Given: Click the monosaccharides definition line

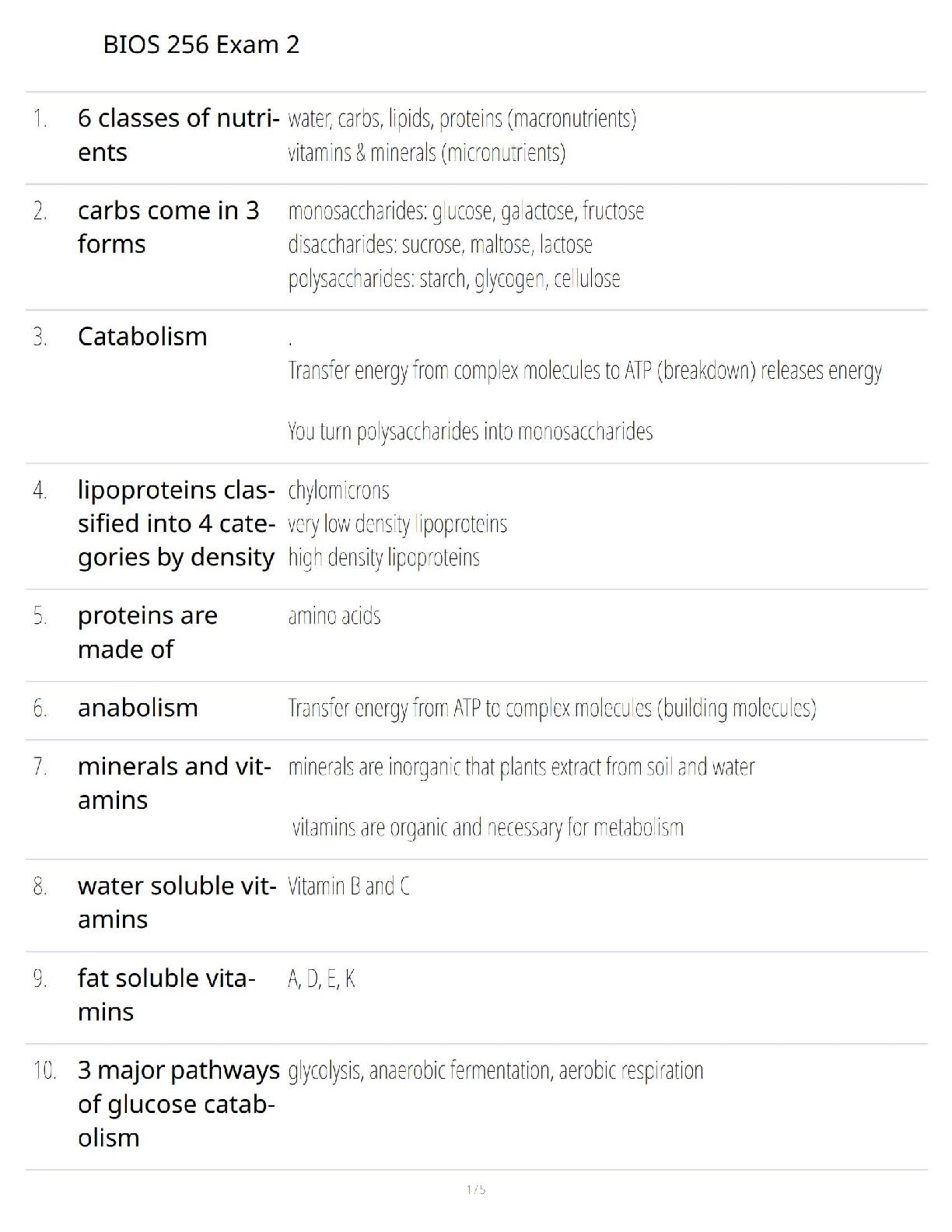Looking at the screenshot, I should tap(466, 211).
